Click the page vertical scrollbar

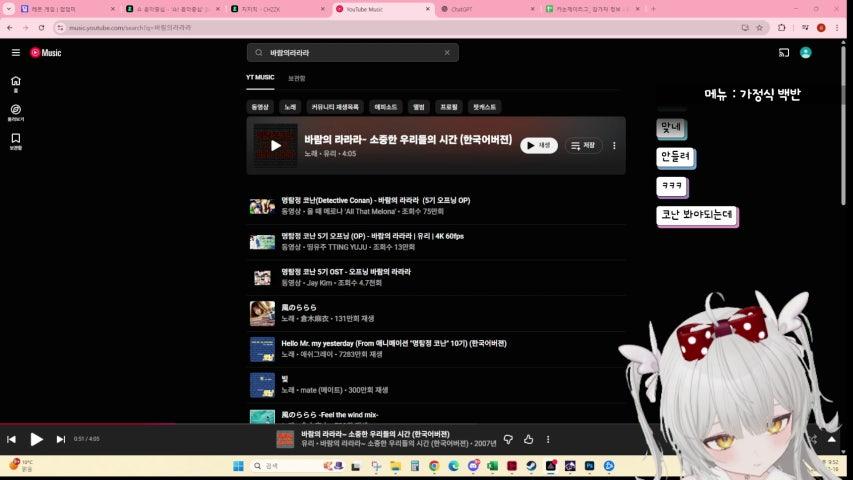click(843, 125)
